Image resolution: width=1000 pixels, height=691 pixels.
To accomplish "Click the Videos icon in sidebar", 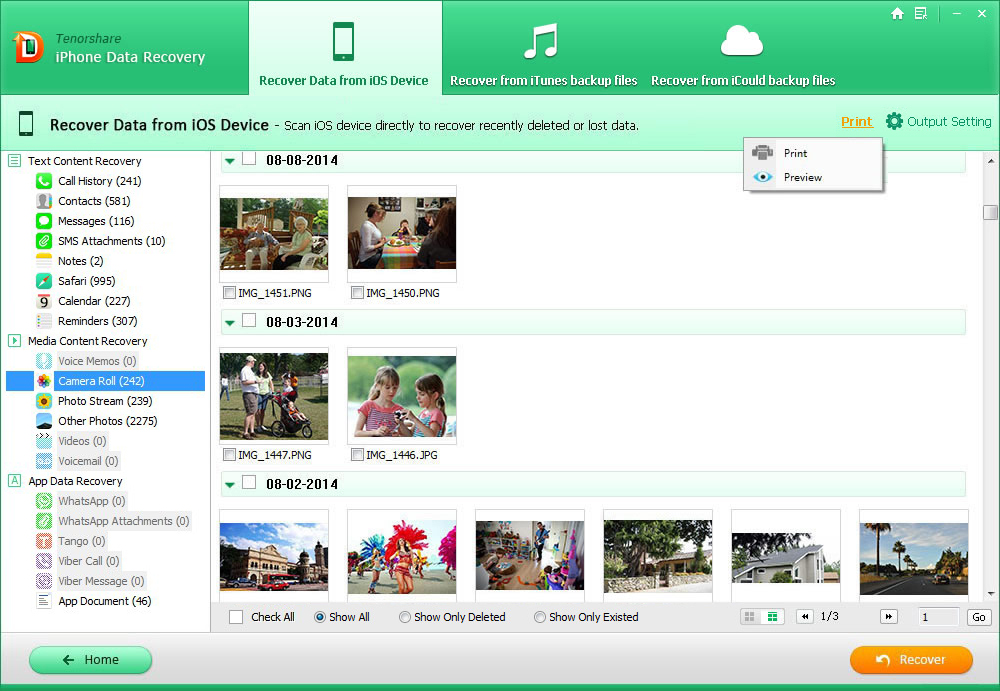I will (x=43, y=441).
